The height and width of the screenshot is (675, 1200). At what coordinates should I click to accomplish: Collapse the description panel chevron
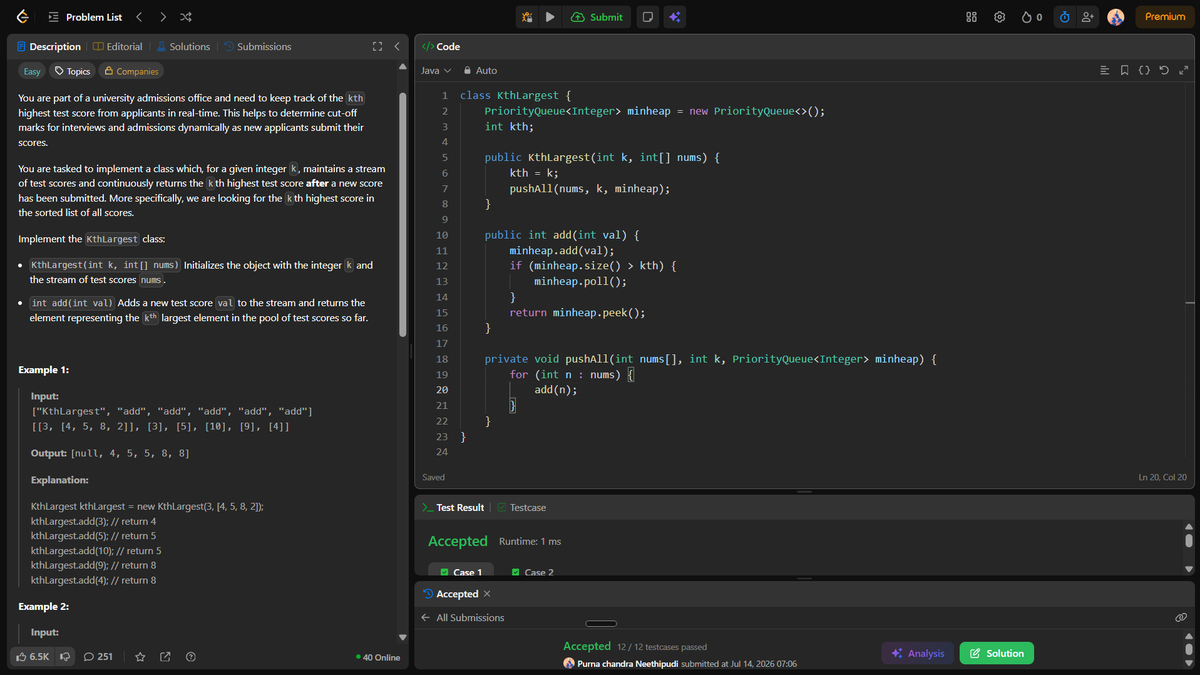[x=397, y=47]
